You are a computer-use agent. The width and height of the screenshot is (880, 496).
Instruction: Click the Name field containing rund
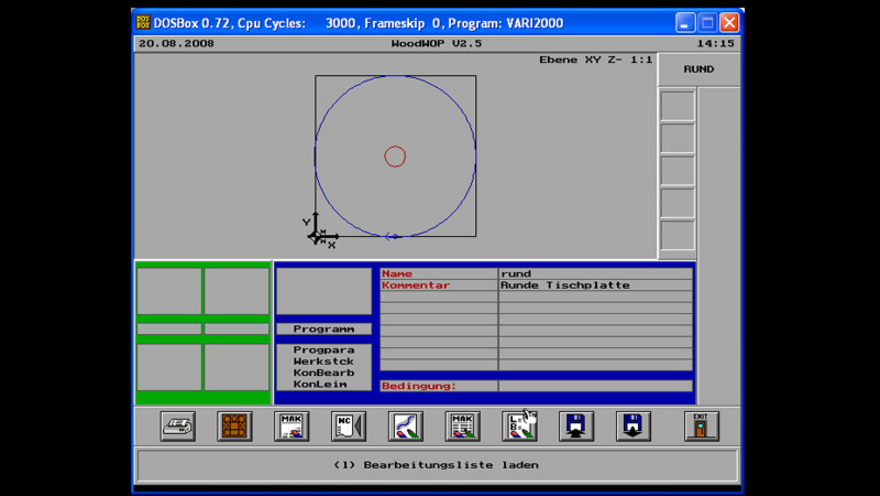pos(595,274)
